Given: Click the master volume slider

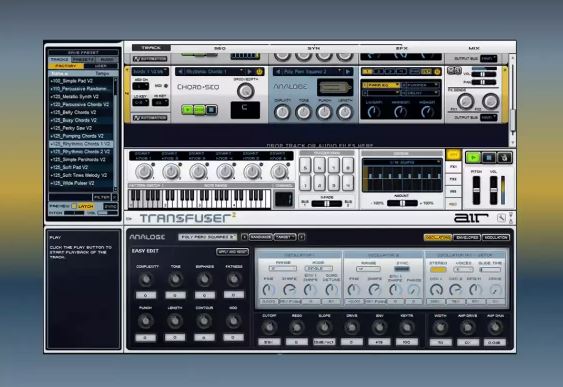Looking at the screenshot, I should pyautogui.click(x=493, y=190).
